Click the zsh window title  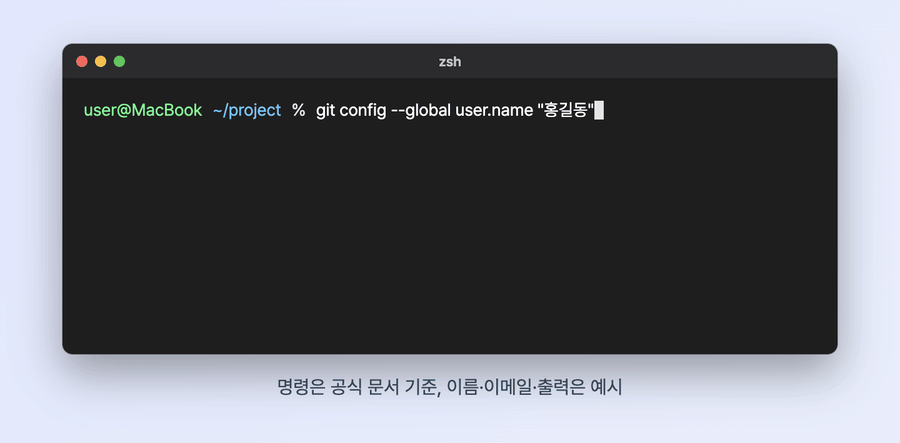pos(450,62)
